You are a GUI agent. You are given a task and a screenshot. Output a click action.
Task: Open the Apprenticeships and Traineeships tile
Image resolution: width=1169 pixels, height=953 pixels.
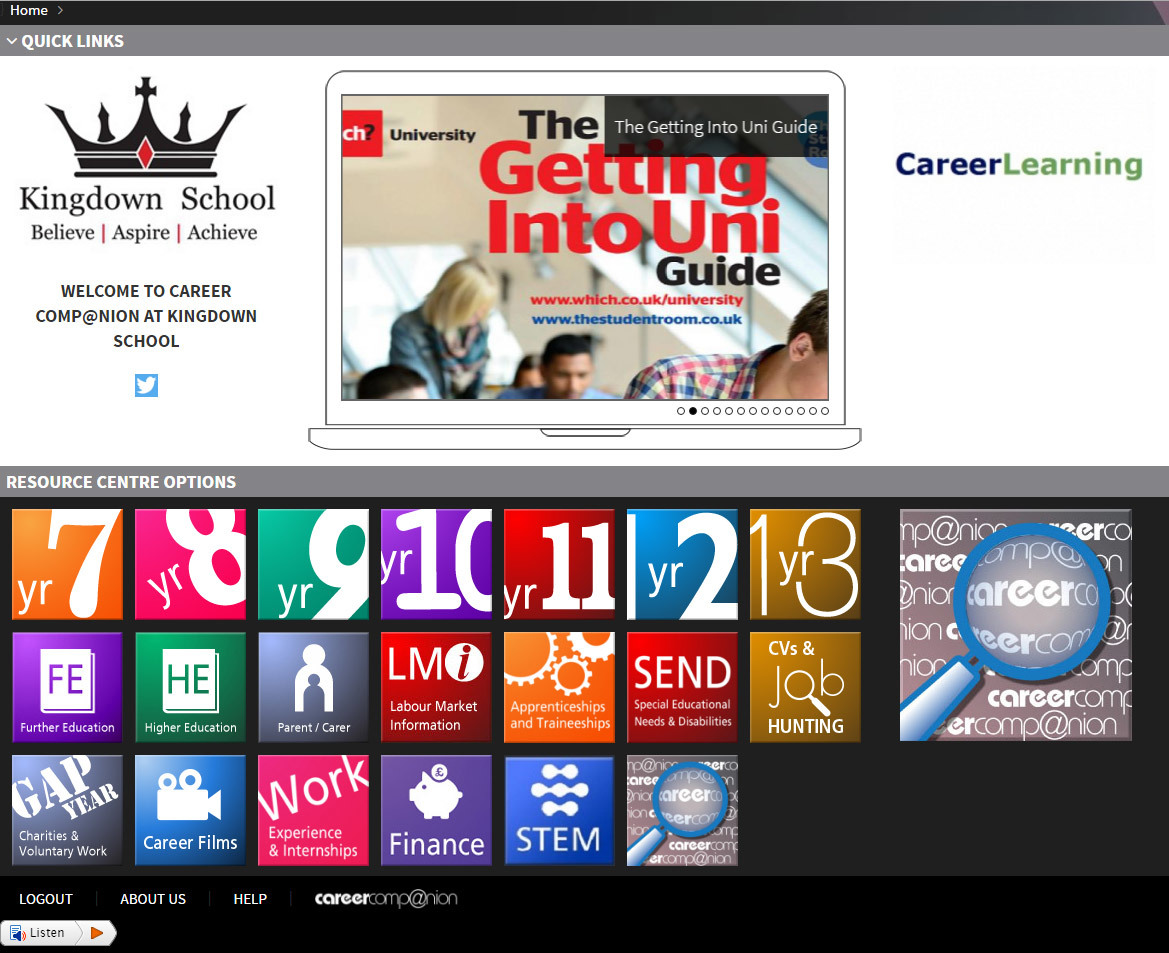click(x=559, y=688)
